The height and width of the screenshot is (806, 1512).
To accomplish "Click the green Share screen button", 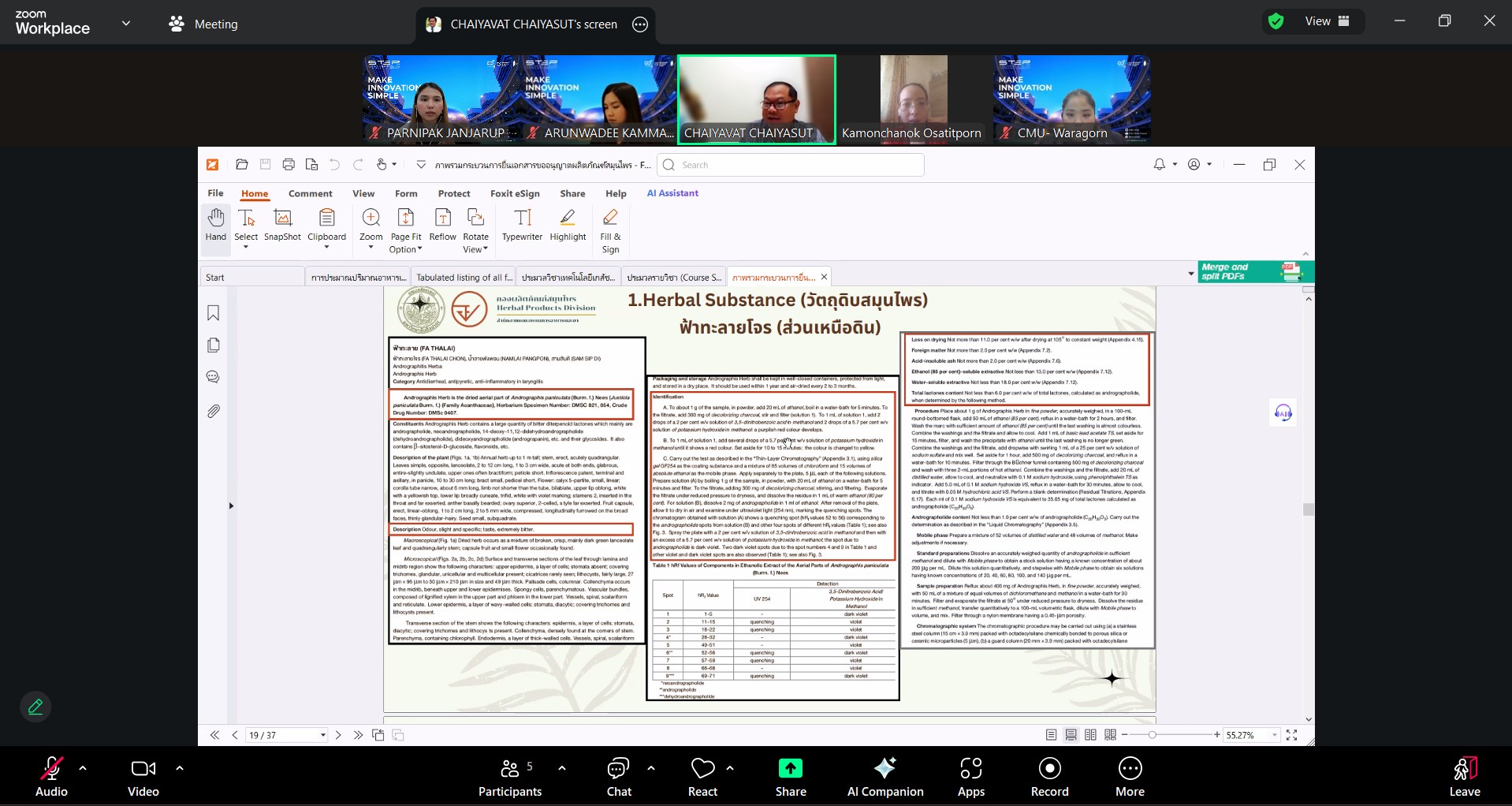I will [790, 777].
